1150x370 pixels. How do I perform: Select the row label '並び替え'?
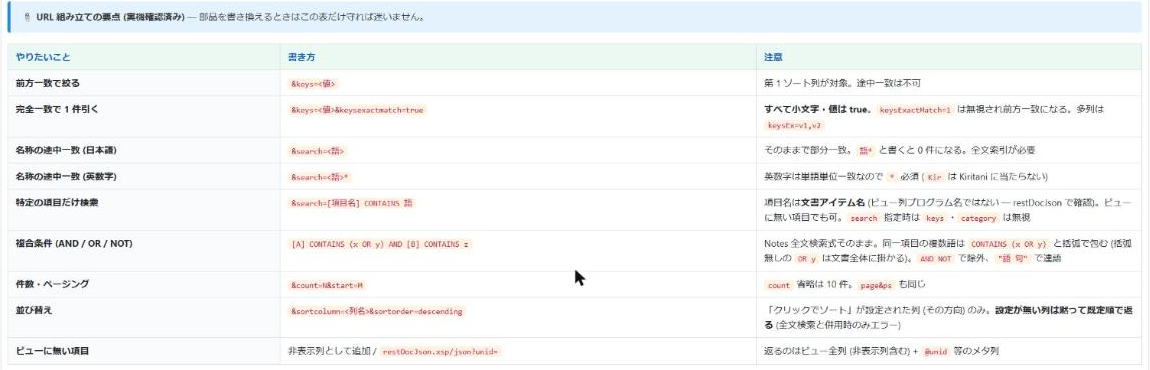point(34,311)
